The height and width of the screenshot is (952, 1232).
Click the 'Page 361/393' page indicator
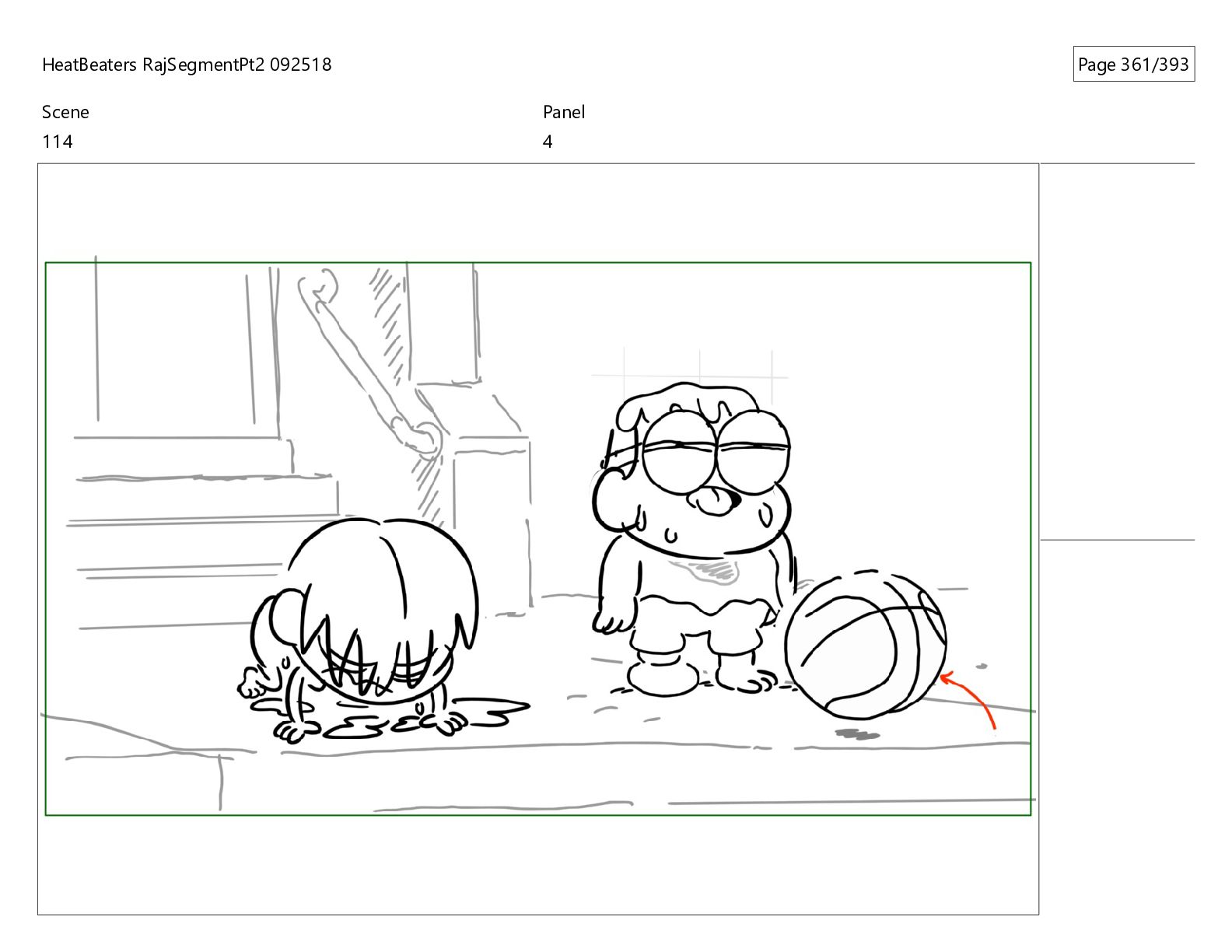tap(1133, 65)
